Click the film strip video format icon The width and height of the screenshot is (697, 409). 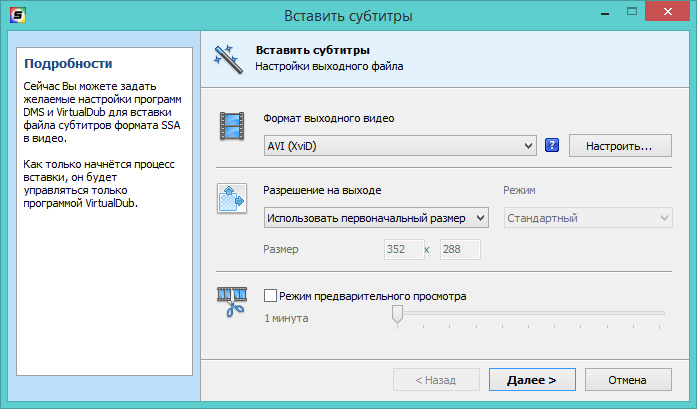coord(233,127)
